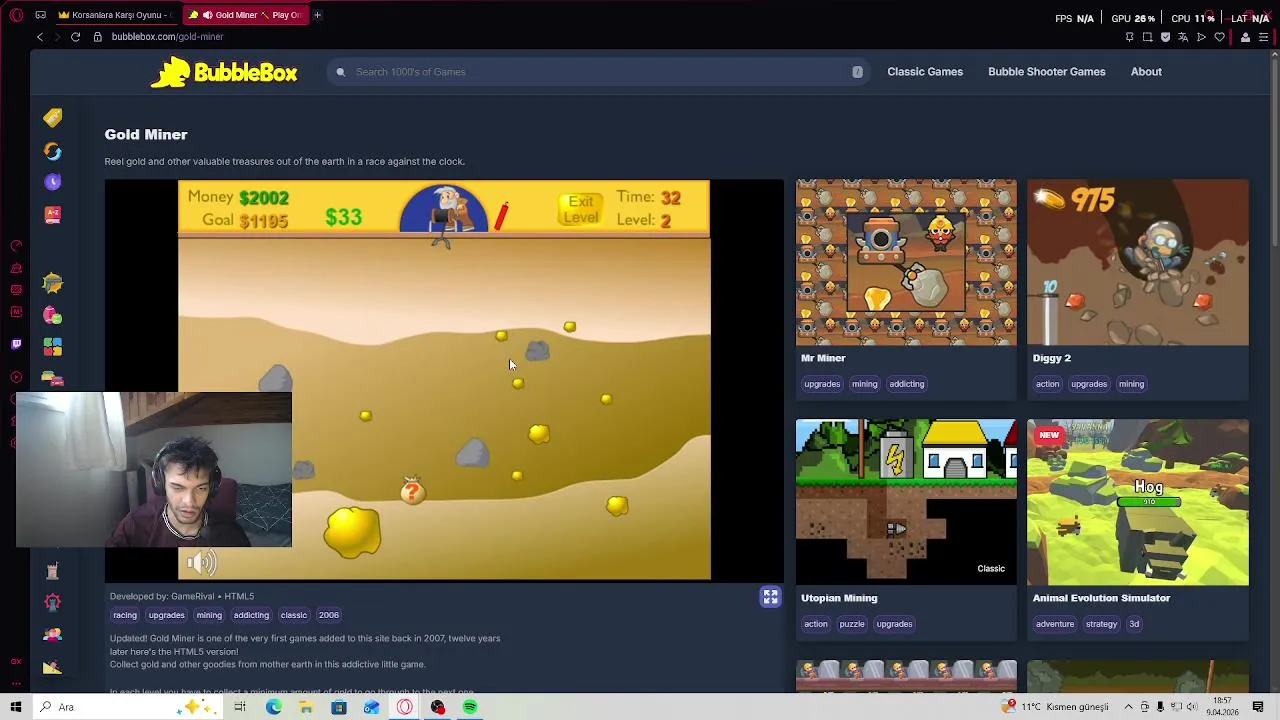Screen dimensions: 1280x720
Task: Click the slash shortcut badge in search
Action: coord(857,72)
